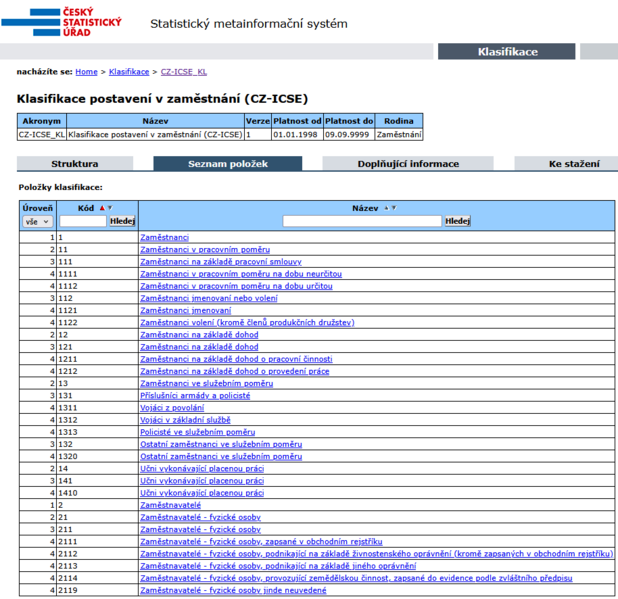
Task: Sort Název column ascending with up arrow
Action: pyautogui.click(x=386, y=208)
